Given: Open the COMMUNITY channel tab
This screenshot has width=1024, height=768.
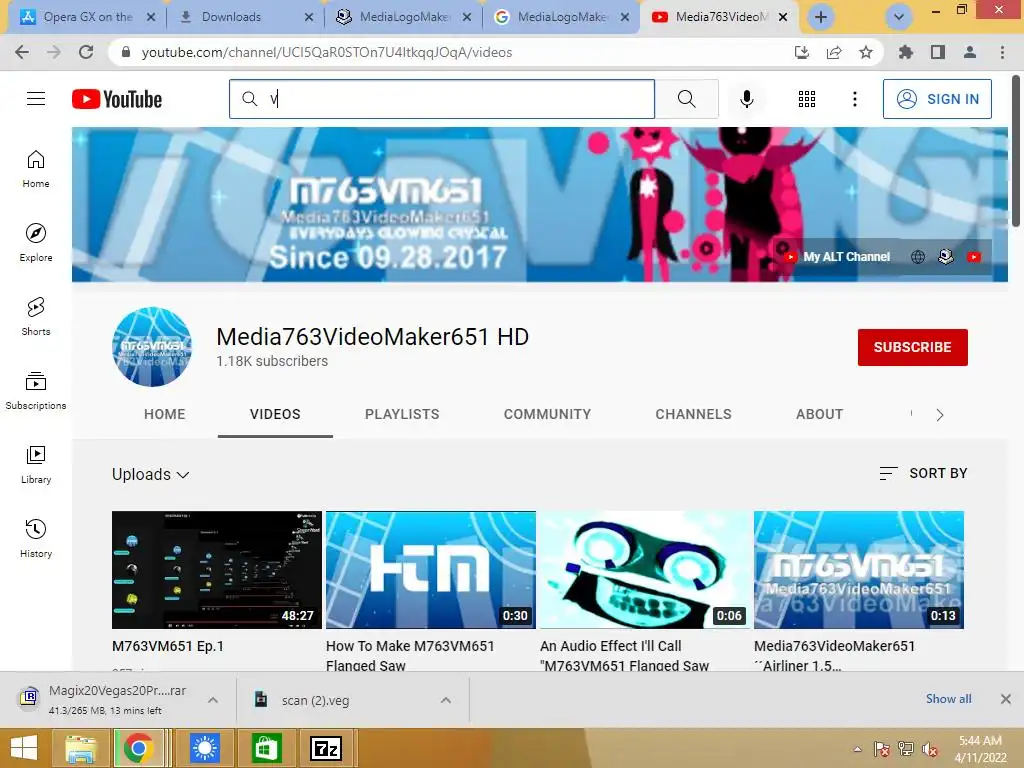Looking at the screenshot, I should click(x=547, y=414).
